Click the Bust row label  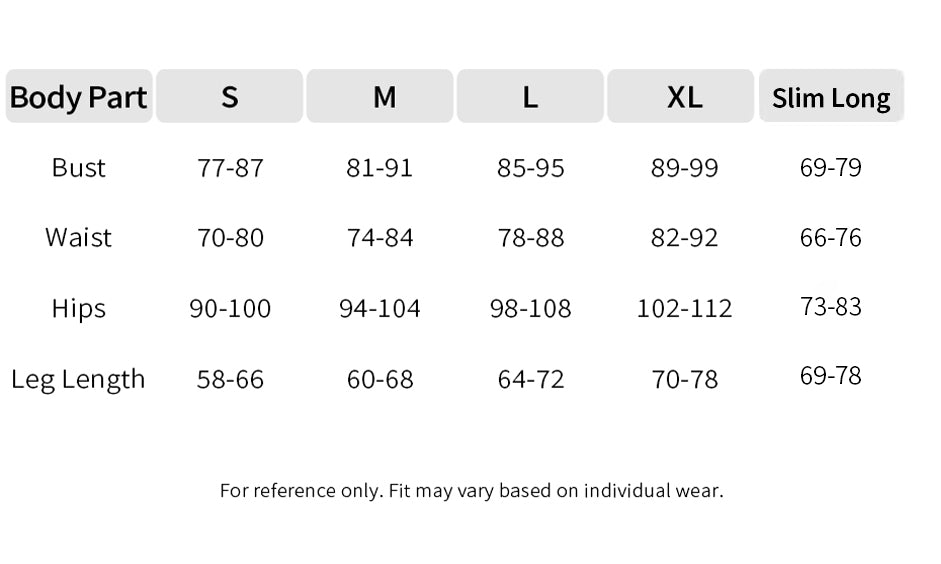click(x=78, y=168)
